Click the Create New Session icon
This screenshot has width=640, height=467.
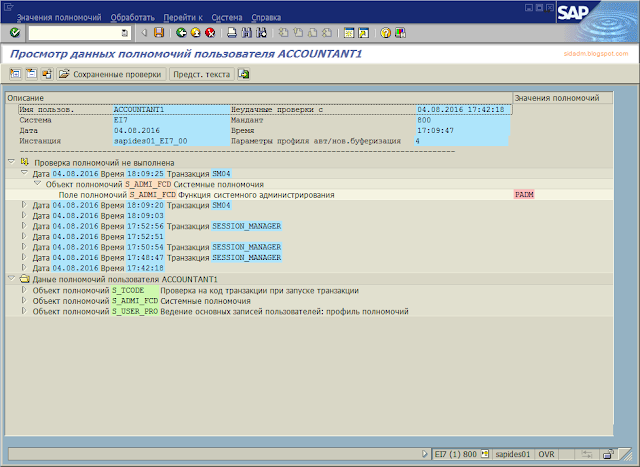[x=349, y=33]
